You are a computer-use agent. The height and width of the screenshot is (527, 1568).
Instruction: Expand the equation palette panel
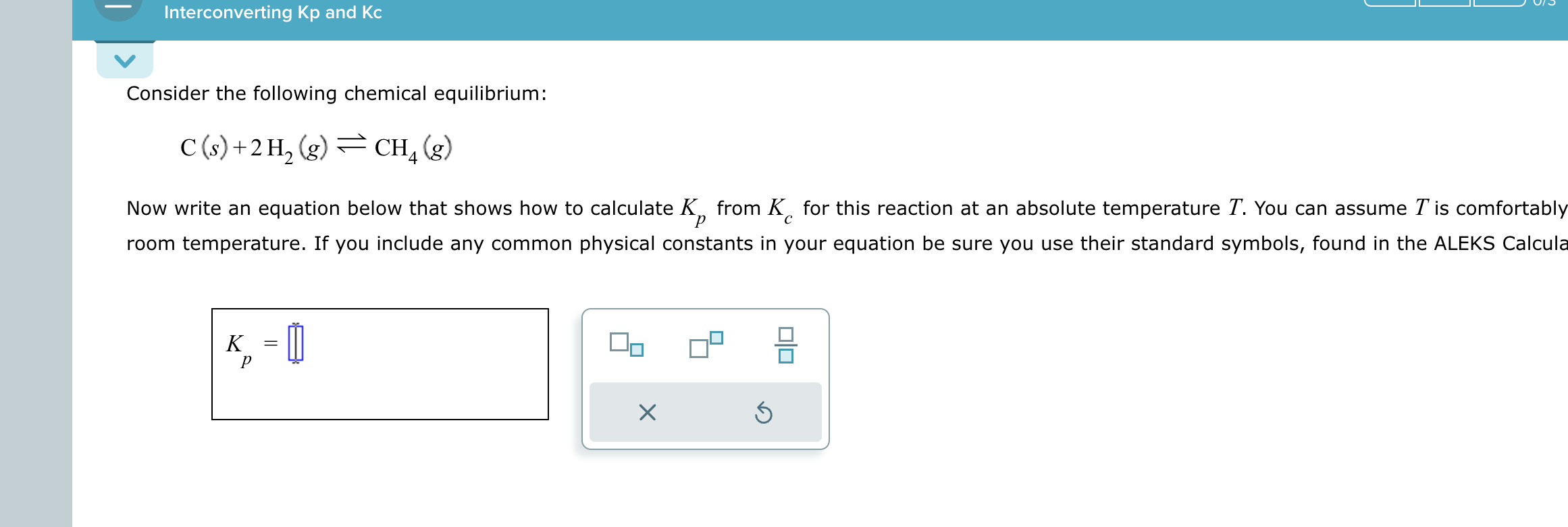pyautogui.click(x=706, y=378)
